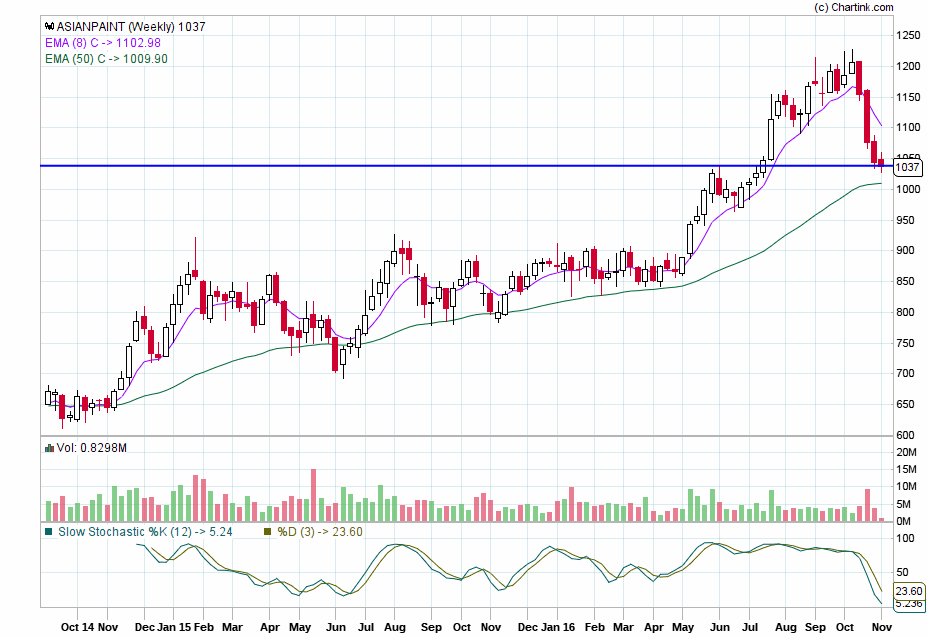The width and height of the screenshot is (930, 637).
Task: Click the 900 price axis label
Action: [905, 251]
